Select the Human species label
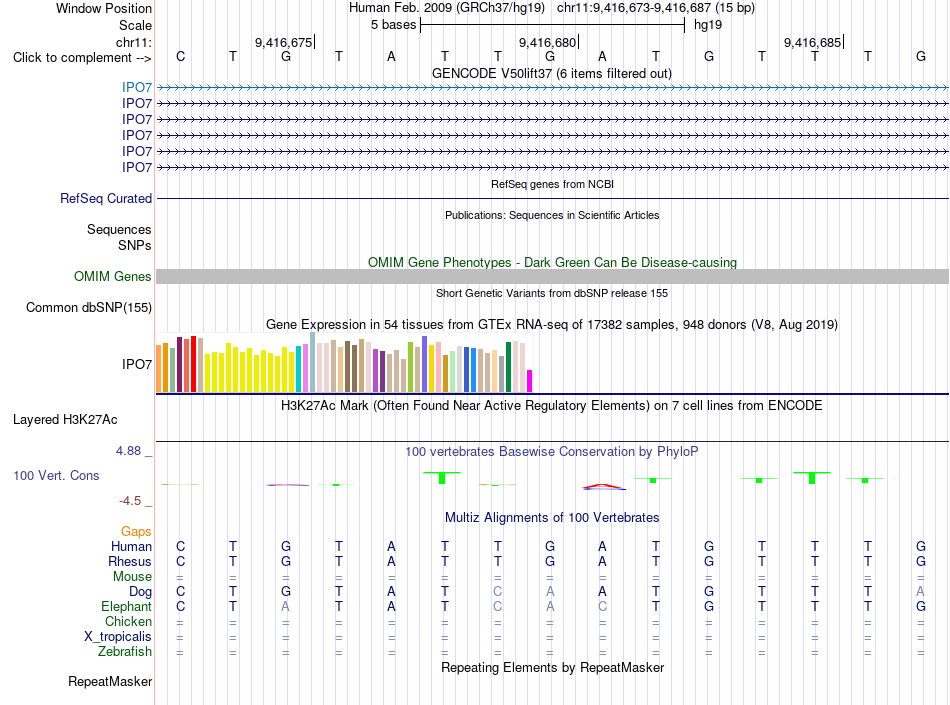The width and height of the screenshot is (950, 705). 131,546
